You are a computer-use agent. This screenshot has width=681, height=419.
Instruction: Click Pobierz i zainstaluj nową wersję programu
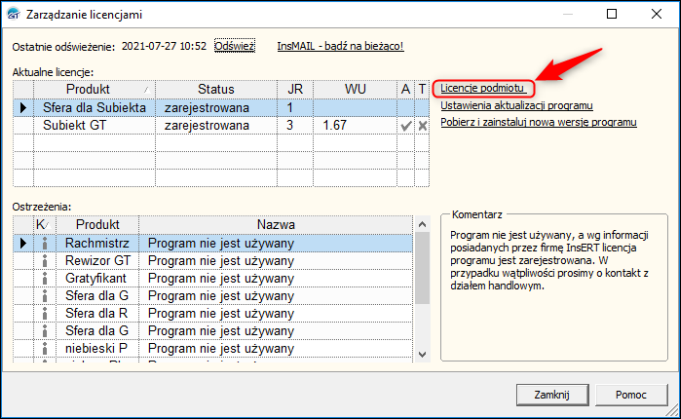click(x=539, y=122)
